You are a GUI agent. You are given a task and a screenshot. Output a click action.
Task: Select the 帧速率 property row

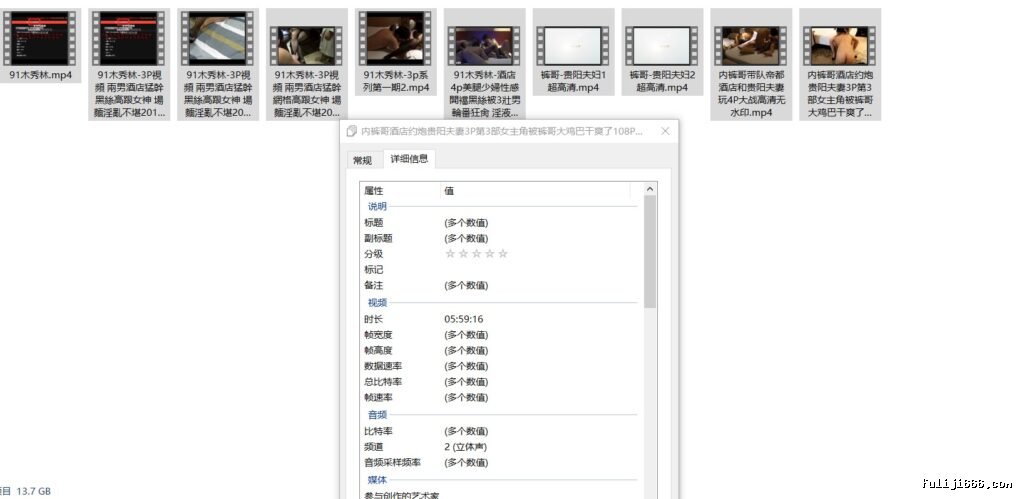500,398
